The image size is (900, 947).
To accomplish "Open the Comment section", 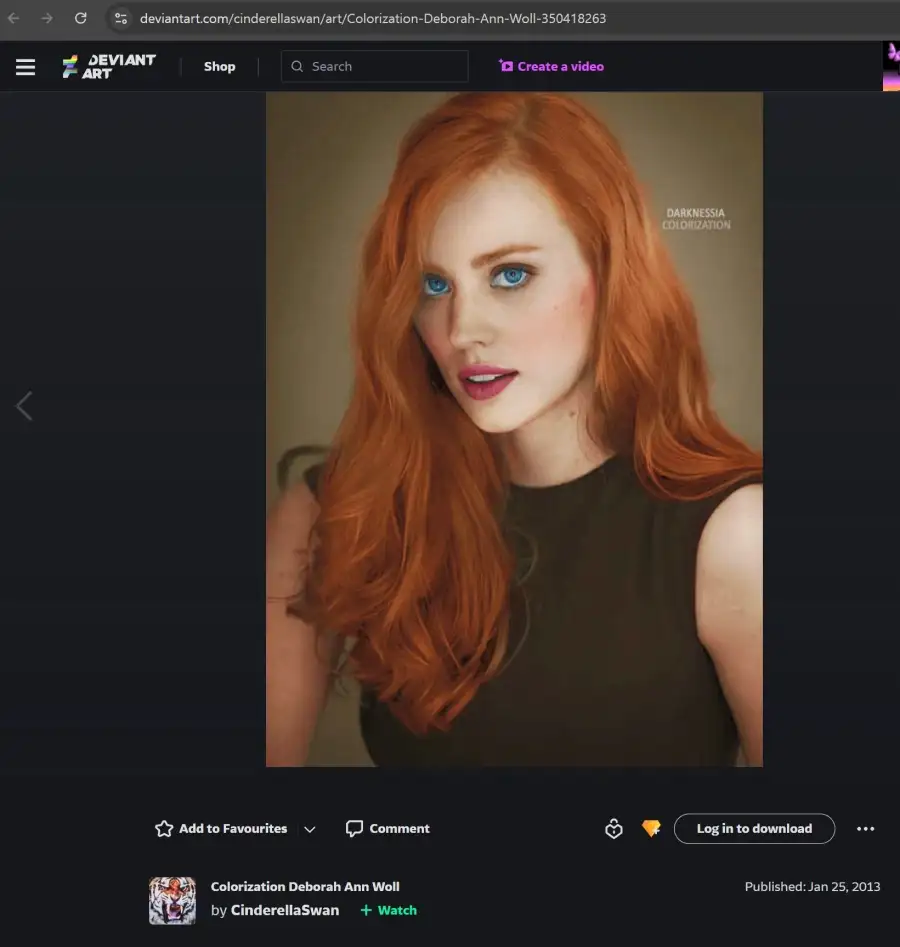I will pos(387,829).
